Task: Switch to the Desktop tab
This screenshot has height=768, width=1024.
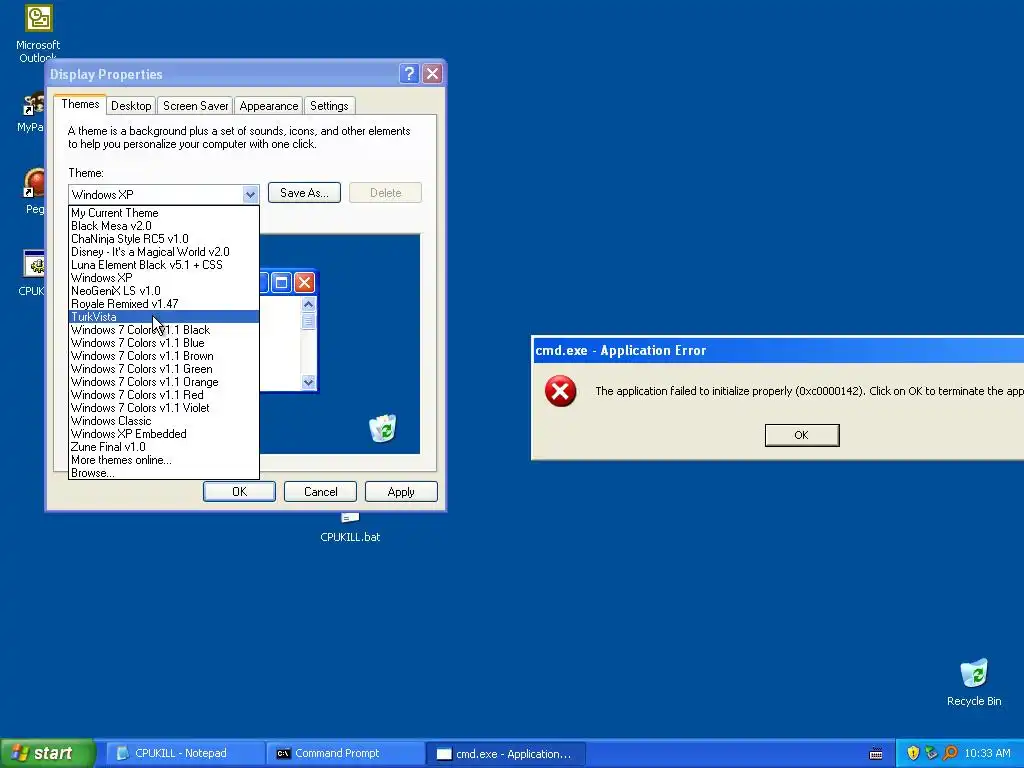Action: pyautogui.click(x=131, y=106)
